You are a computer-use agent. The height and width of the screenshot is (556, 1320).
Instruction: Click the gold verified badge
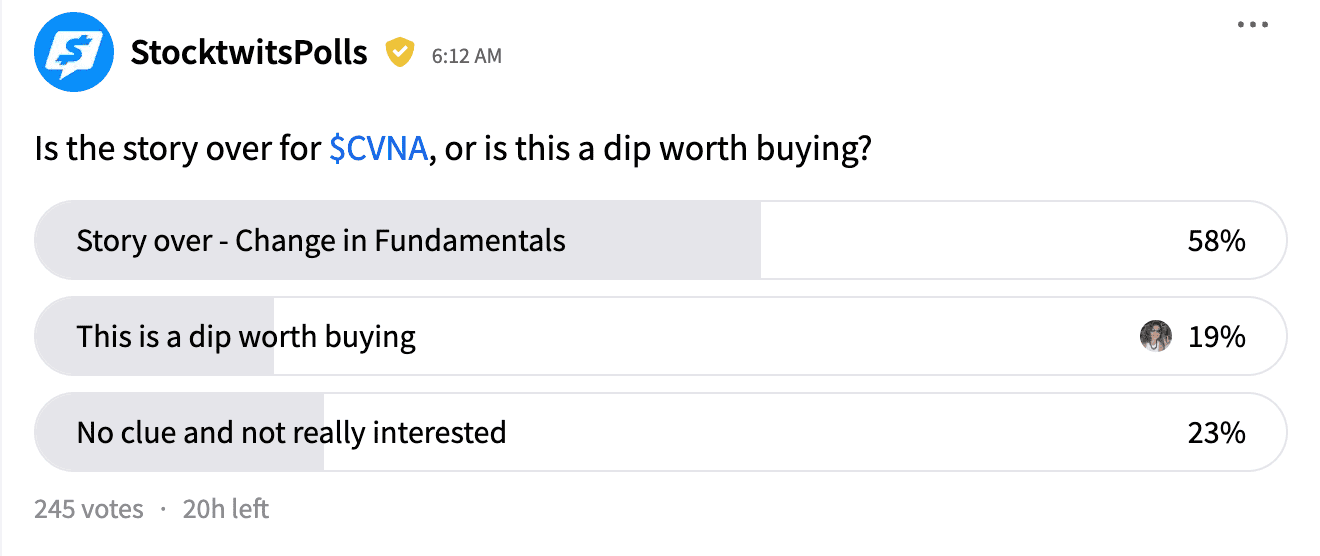coord(401,53)
